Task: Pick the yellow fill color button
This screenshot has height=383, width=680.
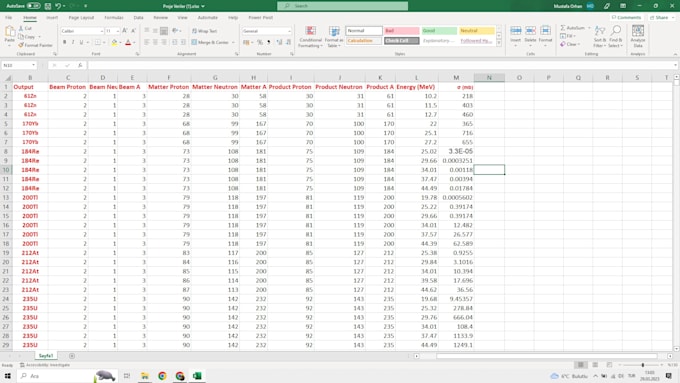Action: pos(114,43)
